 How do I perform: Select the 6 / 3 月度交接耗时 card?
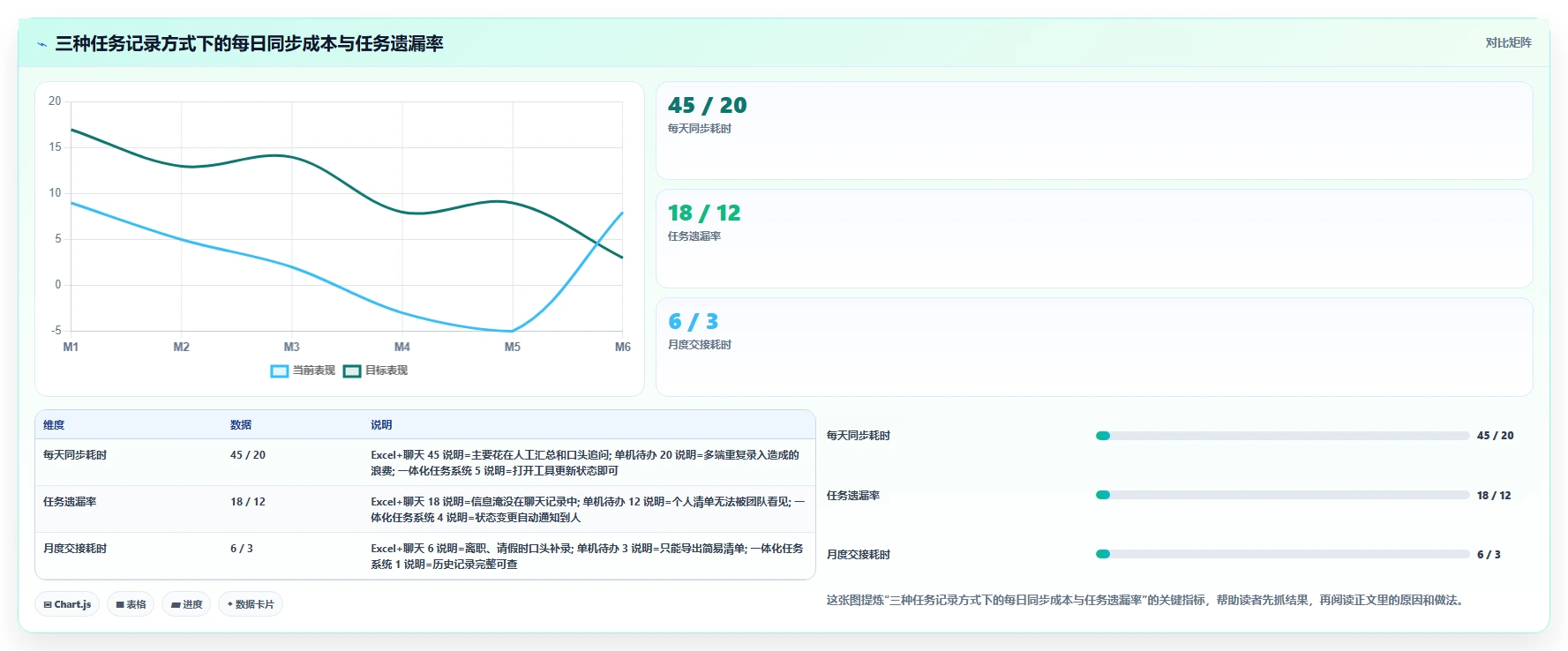1094,347
